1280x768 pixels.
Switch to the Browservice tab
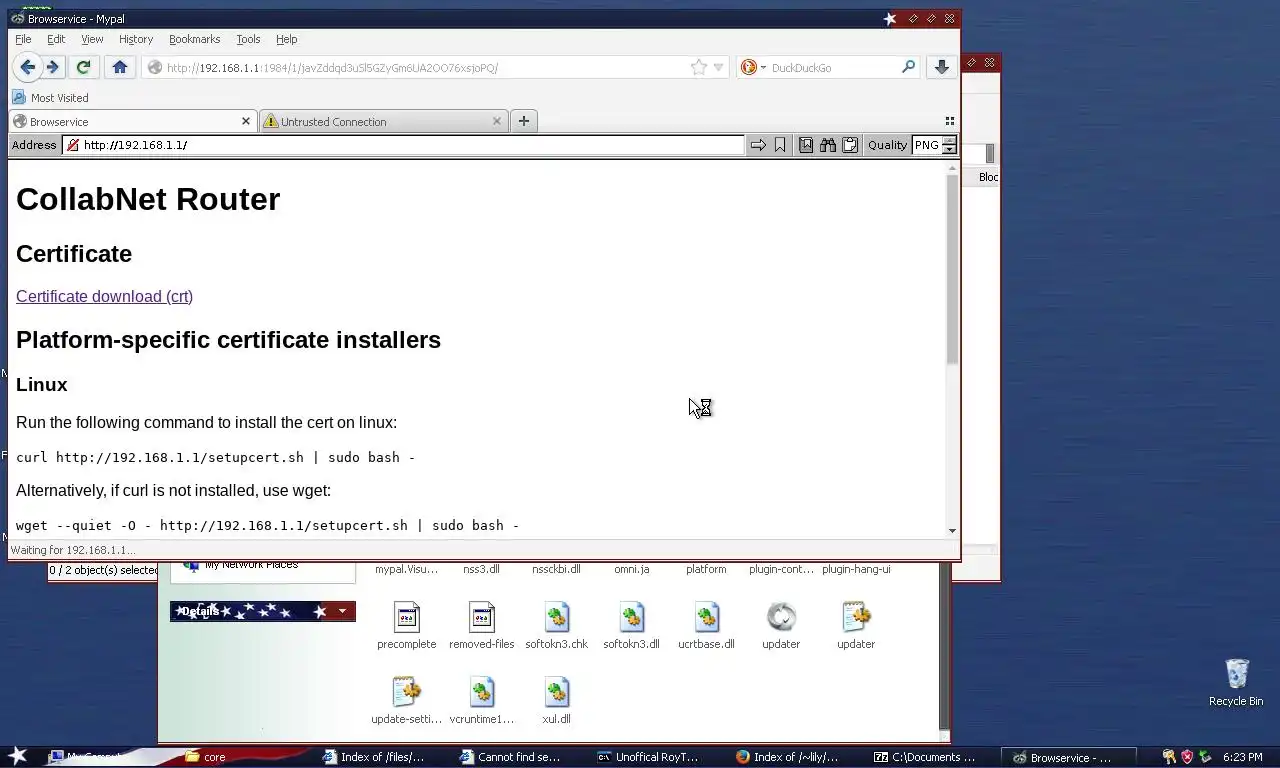132,121
